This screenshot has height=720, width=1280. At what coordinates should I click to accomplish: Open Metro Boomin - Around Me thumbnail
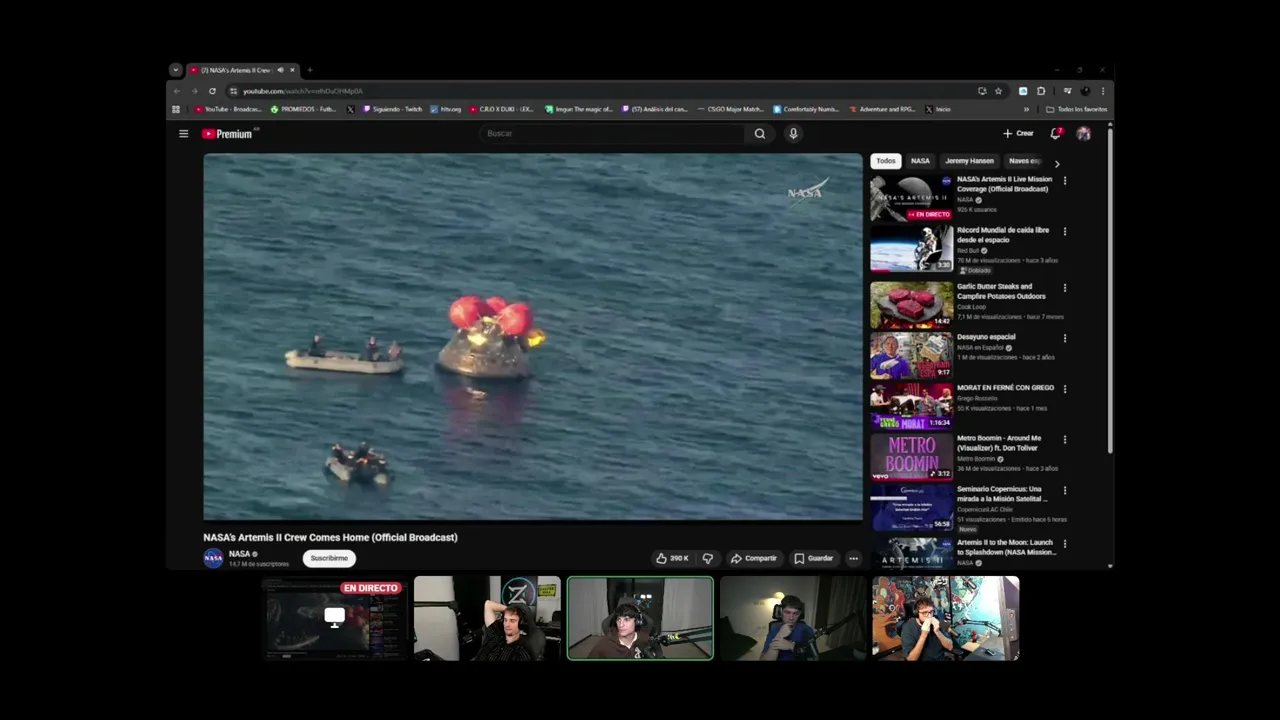(x=911, y=456)
